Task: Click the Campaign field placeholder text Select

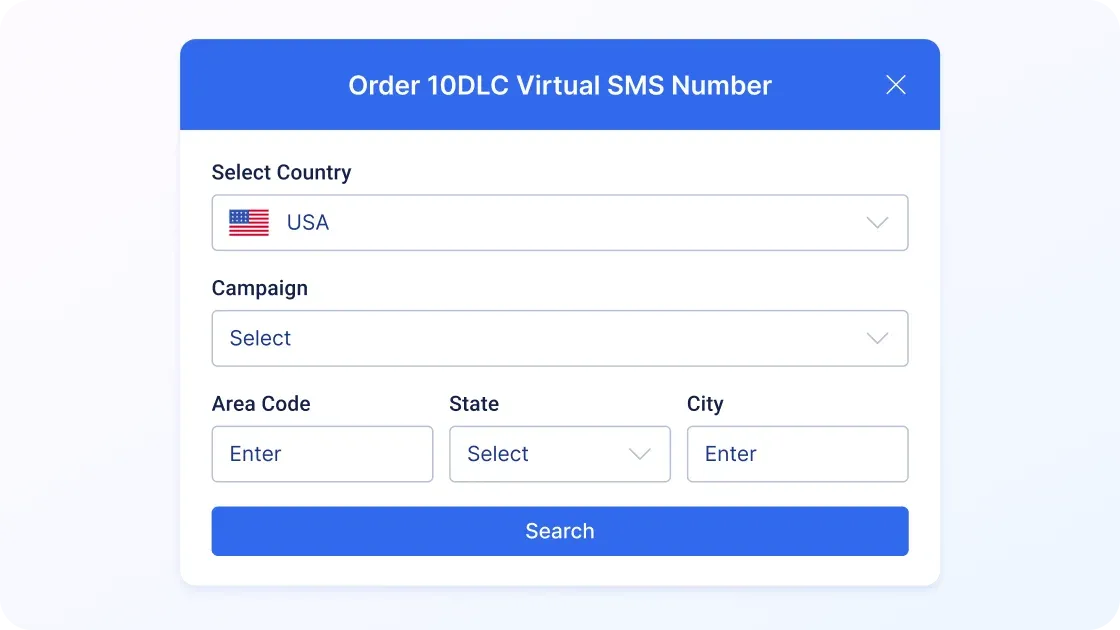Action: (x=260, y=338)
